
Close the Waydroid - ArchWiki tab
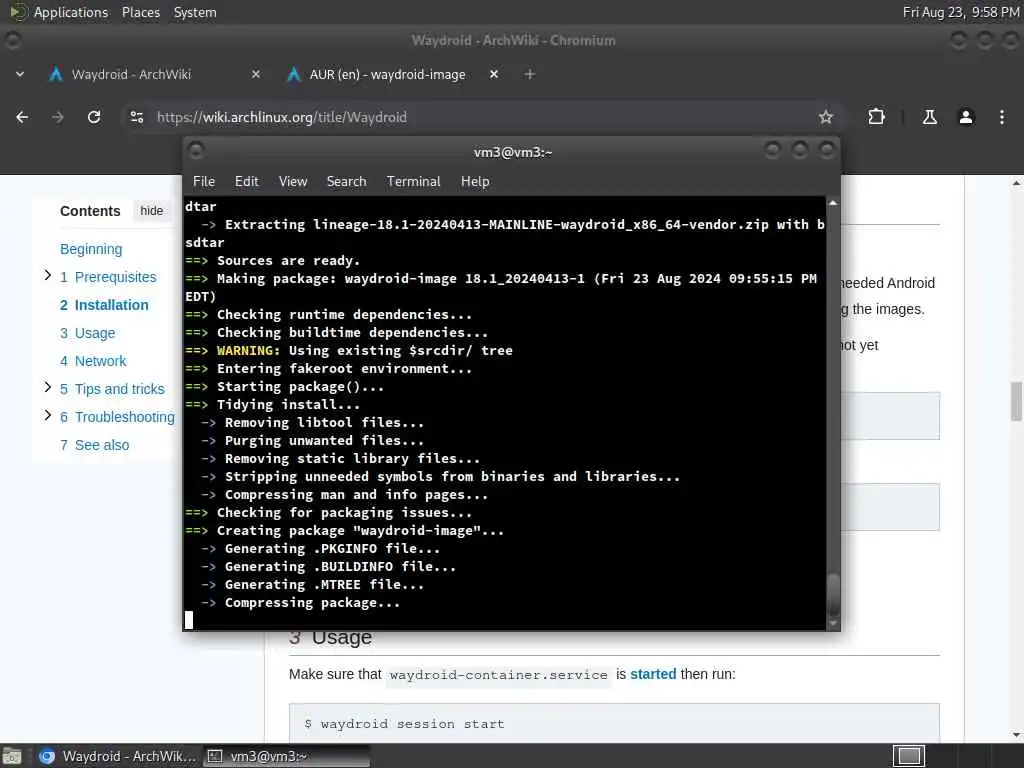click(x=256, y=74)
